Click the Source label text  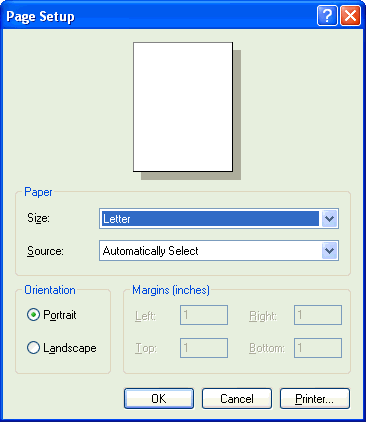tap(45, 251)
